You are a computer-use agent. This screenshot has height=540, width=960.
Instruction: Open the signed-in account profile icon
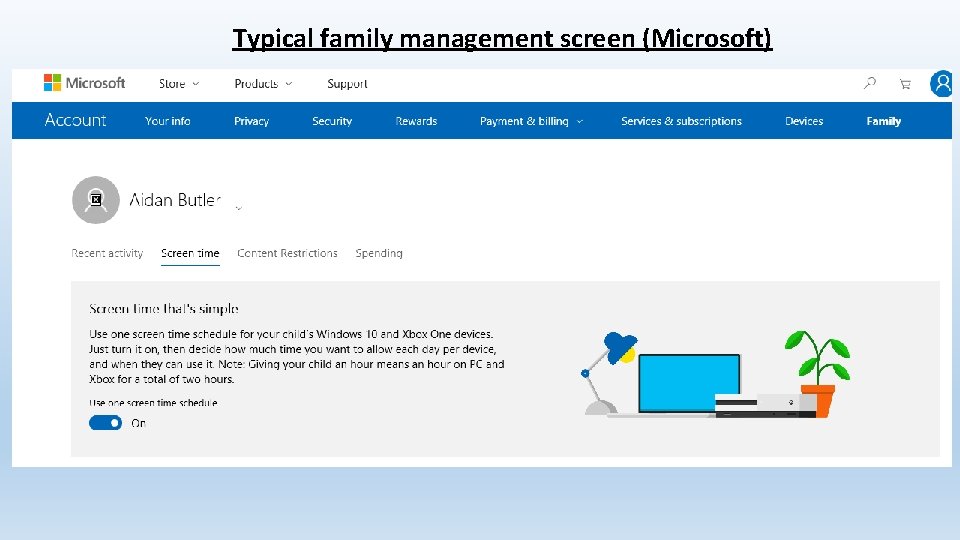coord(942,83)
